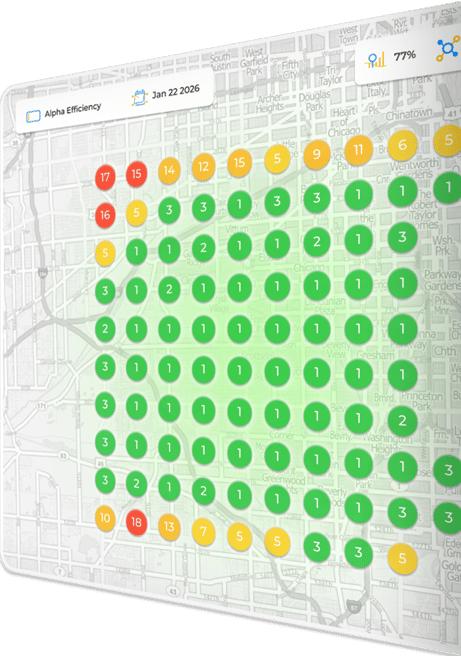Click the 77% visibility score
The height and width of the screenshot is (656, 461).
tap(405, 55)
